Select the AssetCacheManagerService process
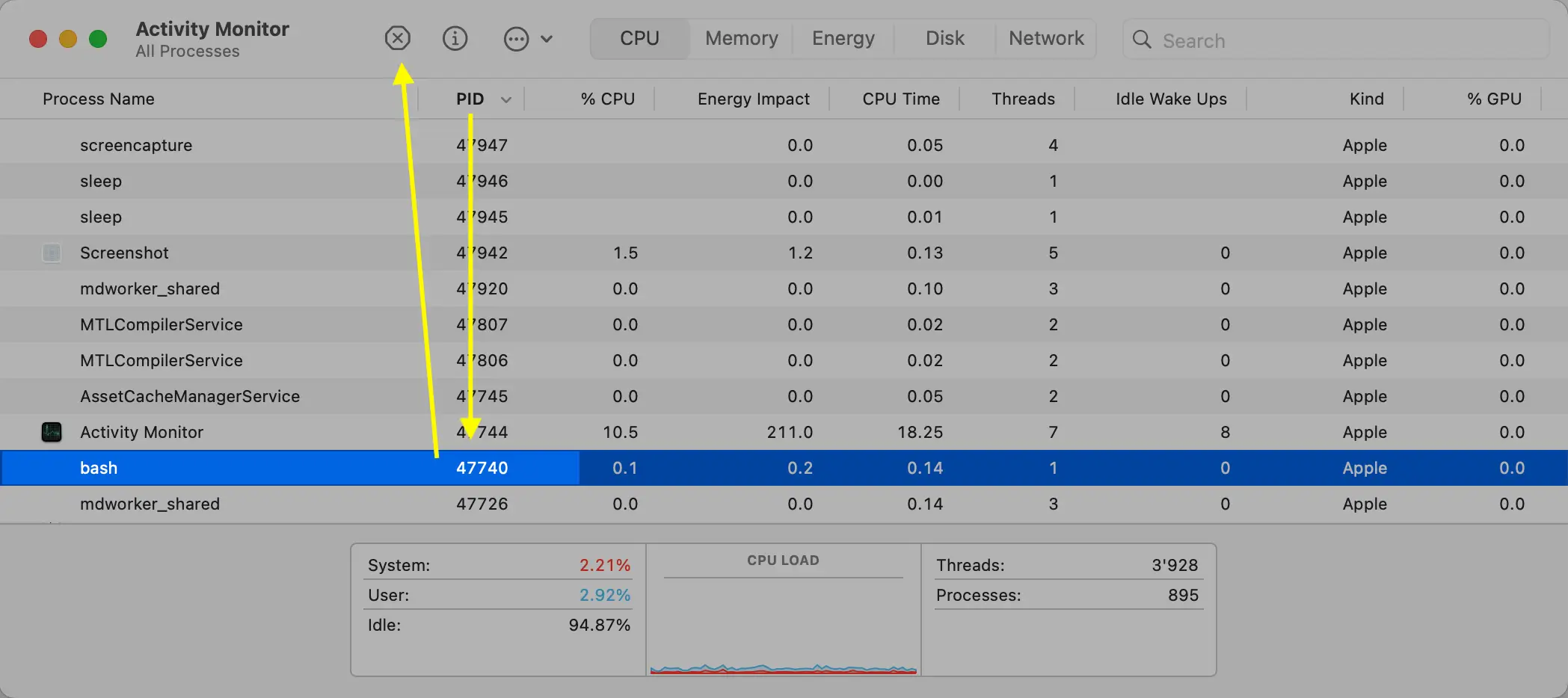1568x698 pixels. (x=784, y=396)
